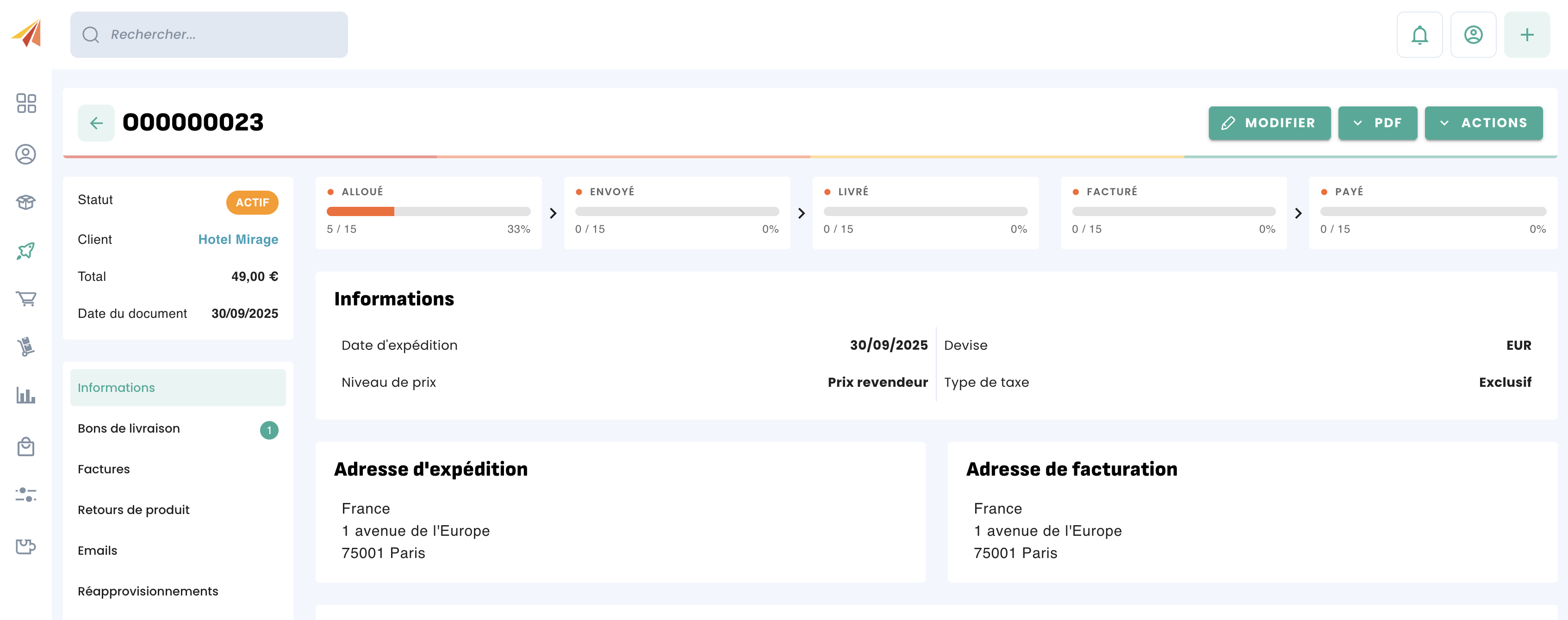Viewport: 1568px width, 620px height.
Task: Switch to Bons de livraison tab
Action: pyautogui.click(x=129, y=428)
